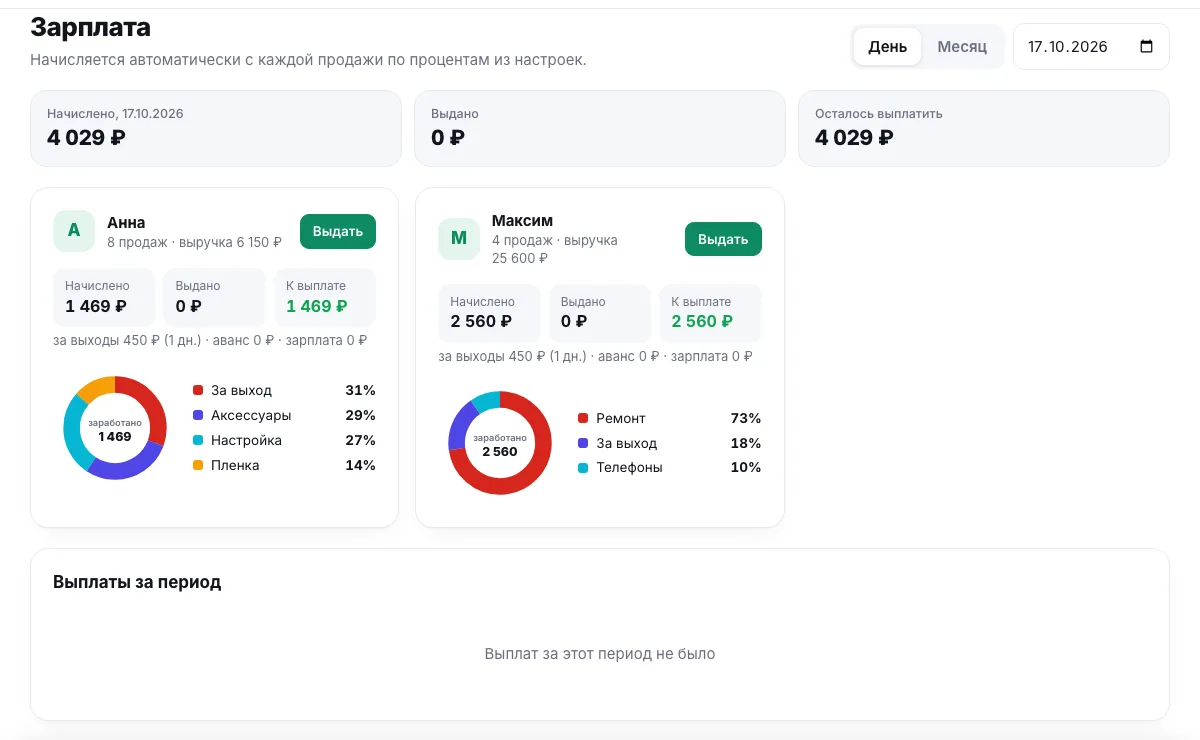Click the text 8 продаж · выручка 6 150 ₽

tap(194, 242)
